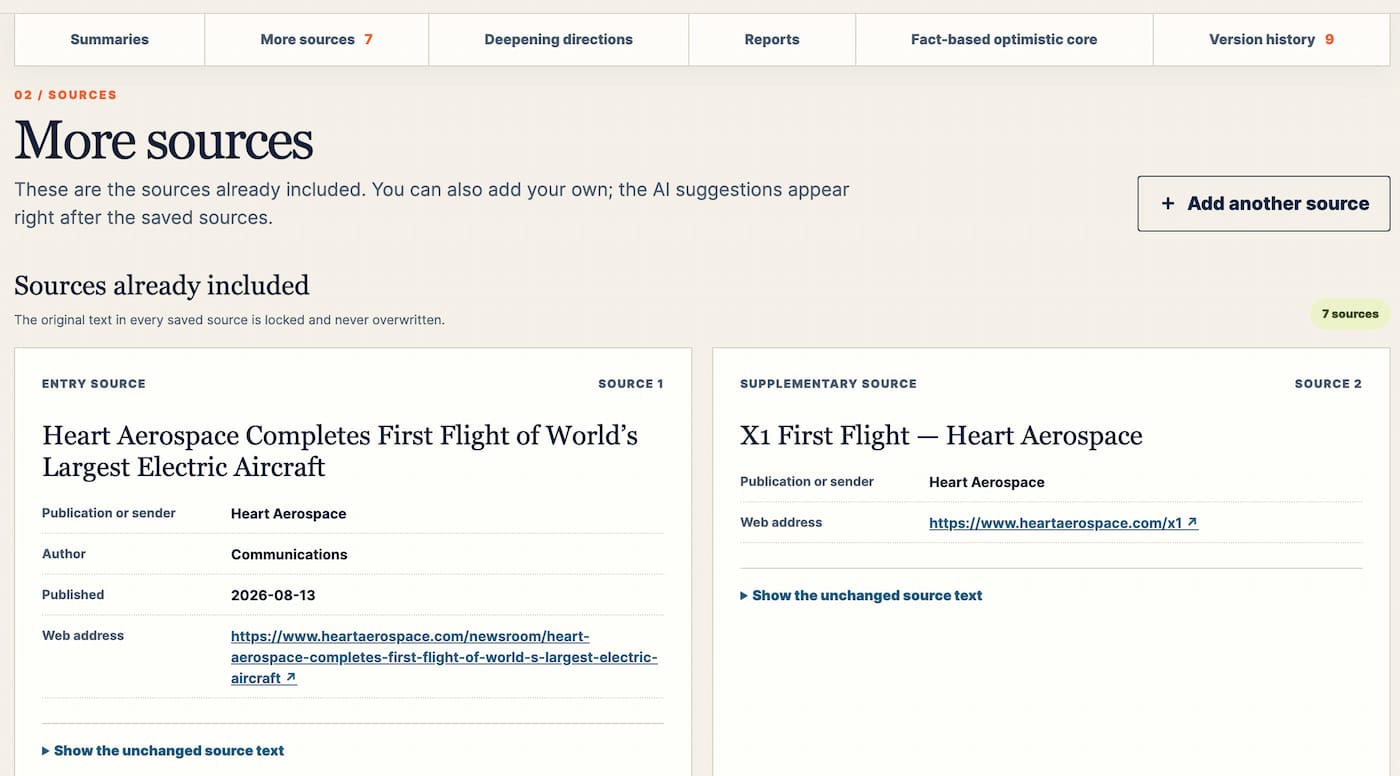Open the heartaerospace.com/x1 web address link
1400x776 pixels.
coord(1063,523)
